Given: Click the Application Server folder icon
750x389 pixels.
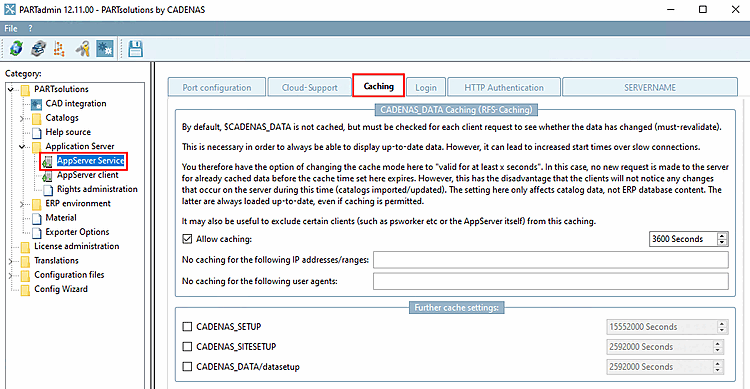Looking at the screenshot, I should coord(37,147).
